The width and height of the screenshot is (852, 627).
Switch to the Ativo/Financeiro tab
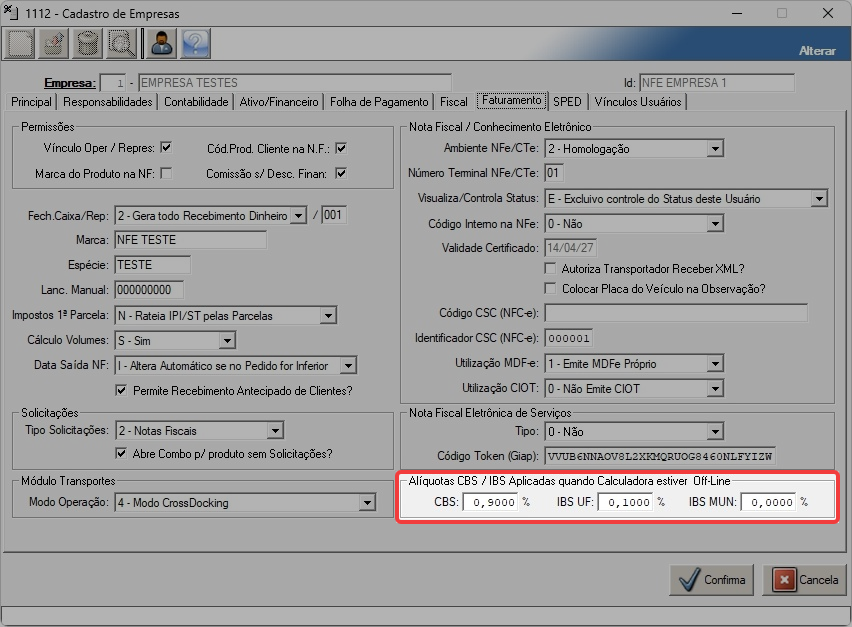click(x=279, y=102)
